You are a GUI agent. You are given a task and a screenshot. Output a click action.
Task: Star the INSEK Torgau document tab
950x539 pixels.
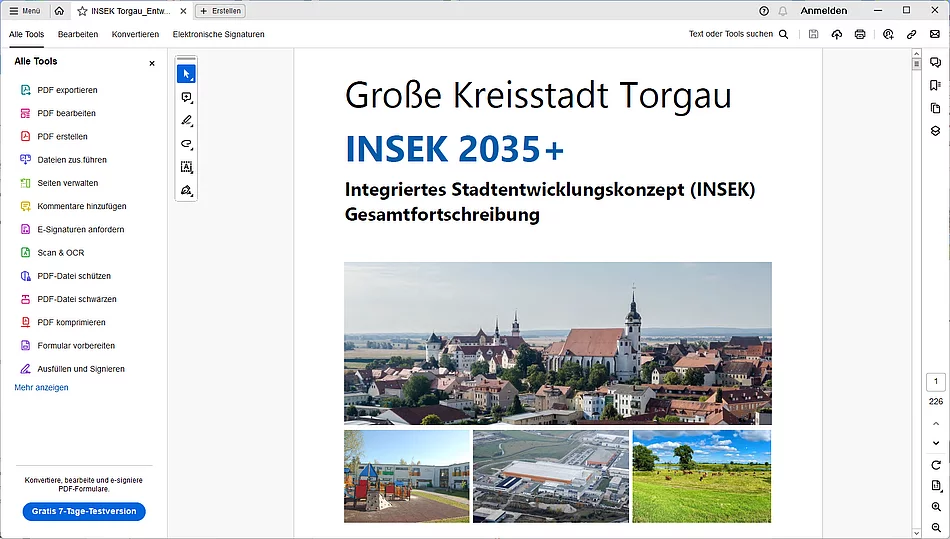tap(82, 11)
